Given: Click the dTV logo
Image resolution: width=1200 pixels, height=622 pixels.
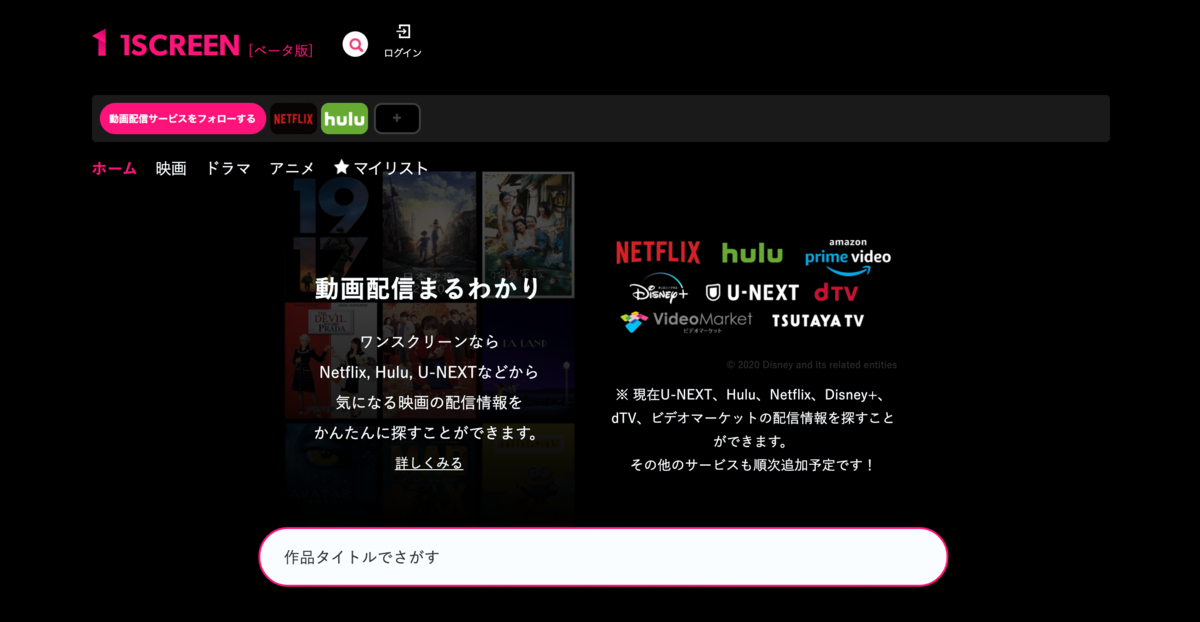Looking at the screenshot, I should 836,292.
